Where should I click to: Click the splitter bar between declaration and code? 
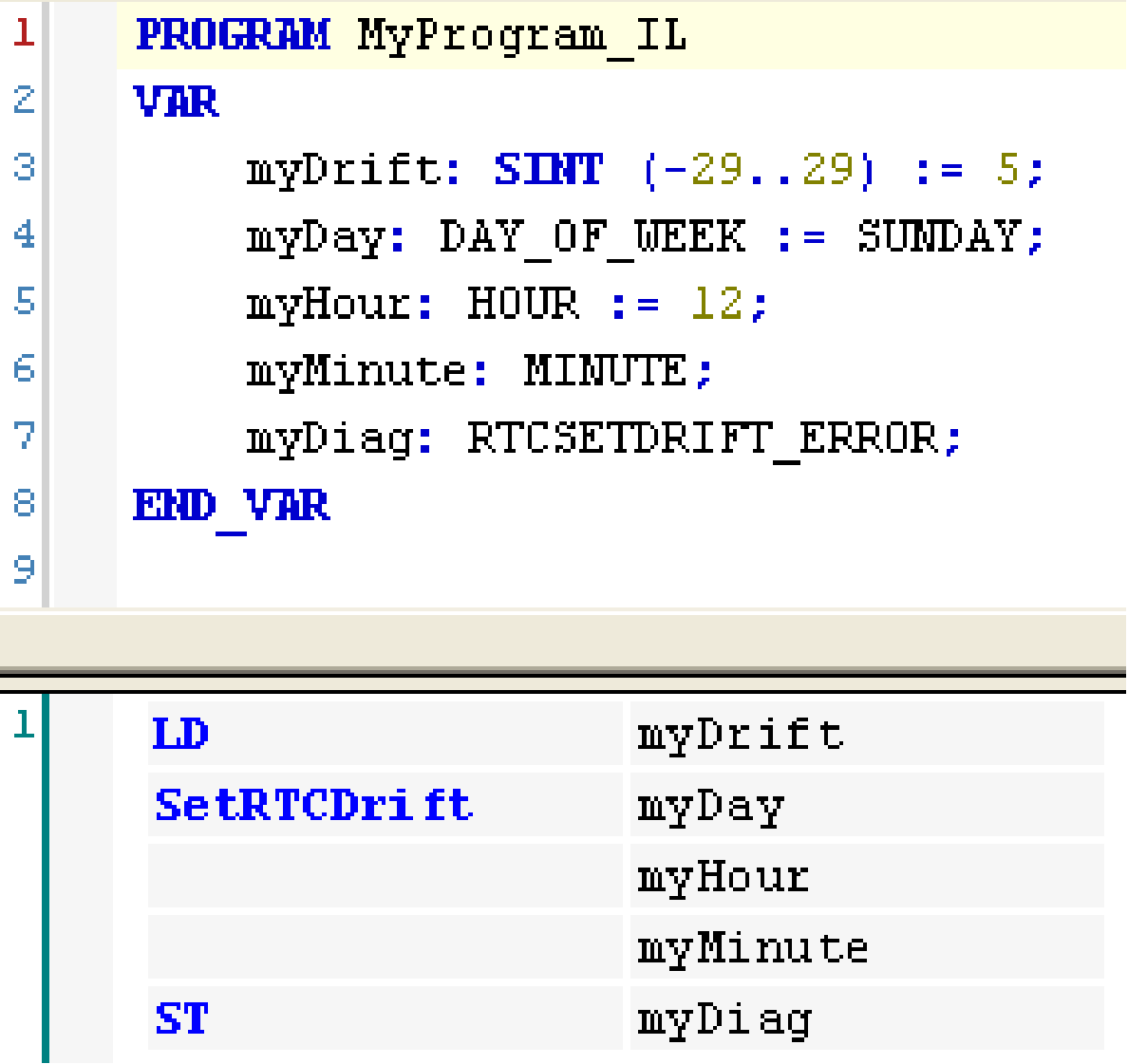point(564,641)
